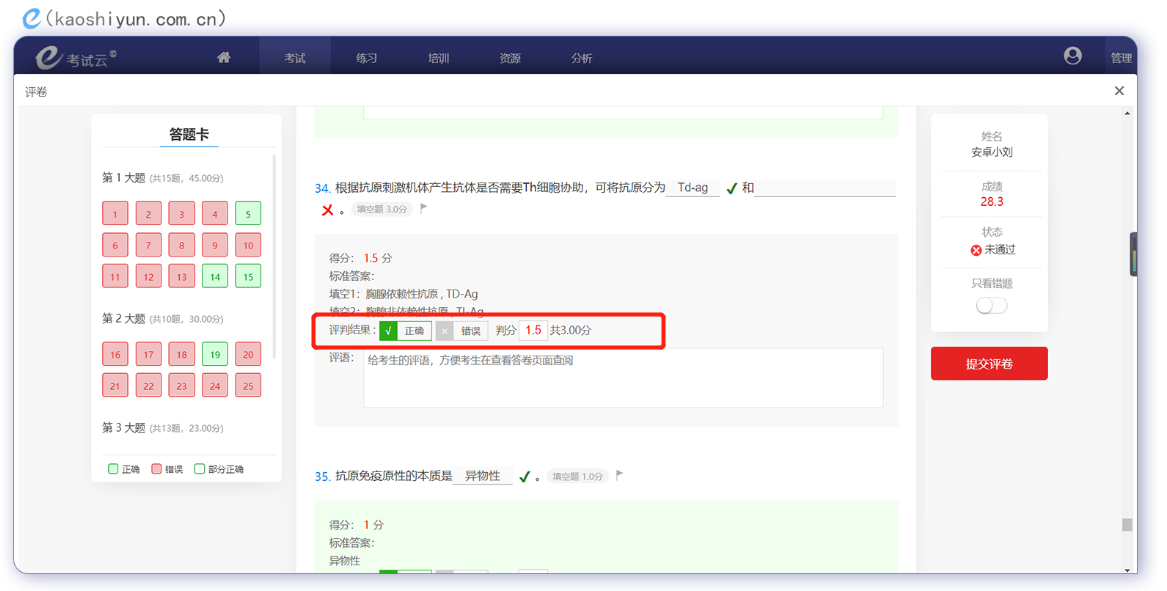Click the 考试云 logo
The image size is (1167, 591).
tap(75, 58)
